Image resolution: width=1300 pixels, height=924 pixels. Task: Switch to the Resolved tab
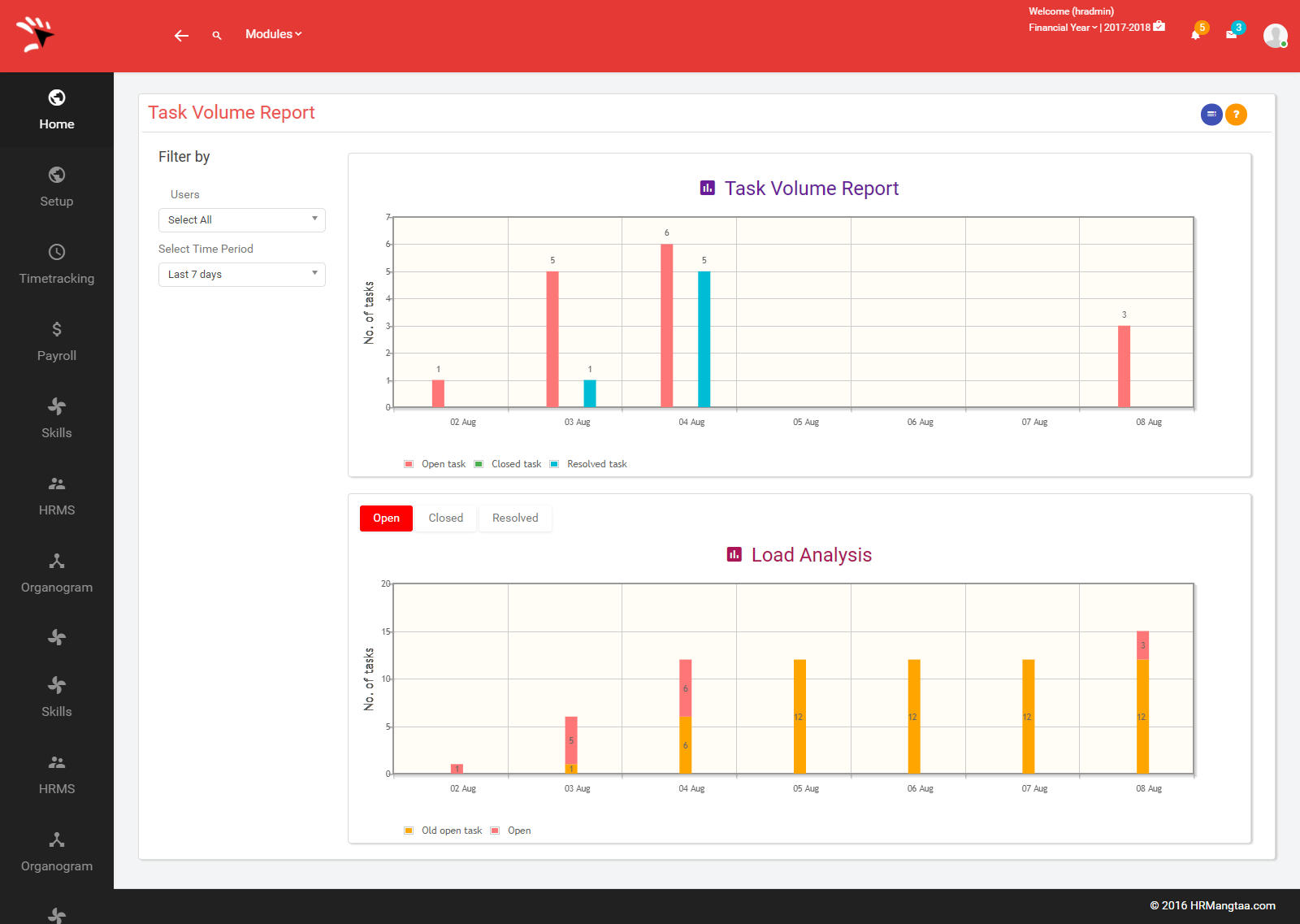click(x=515, y=518)
